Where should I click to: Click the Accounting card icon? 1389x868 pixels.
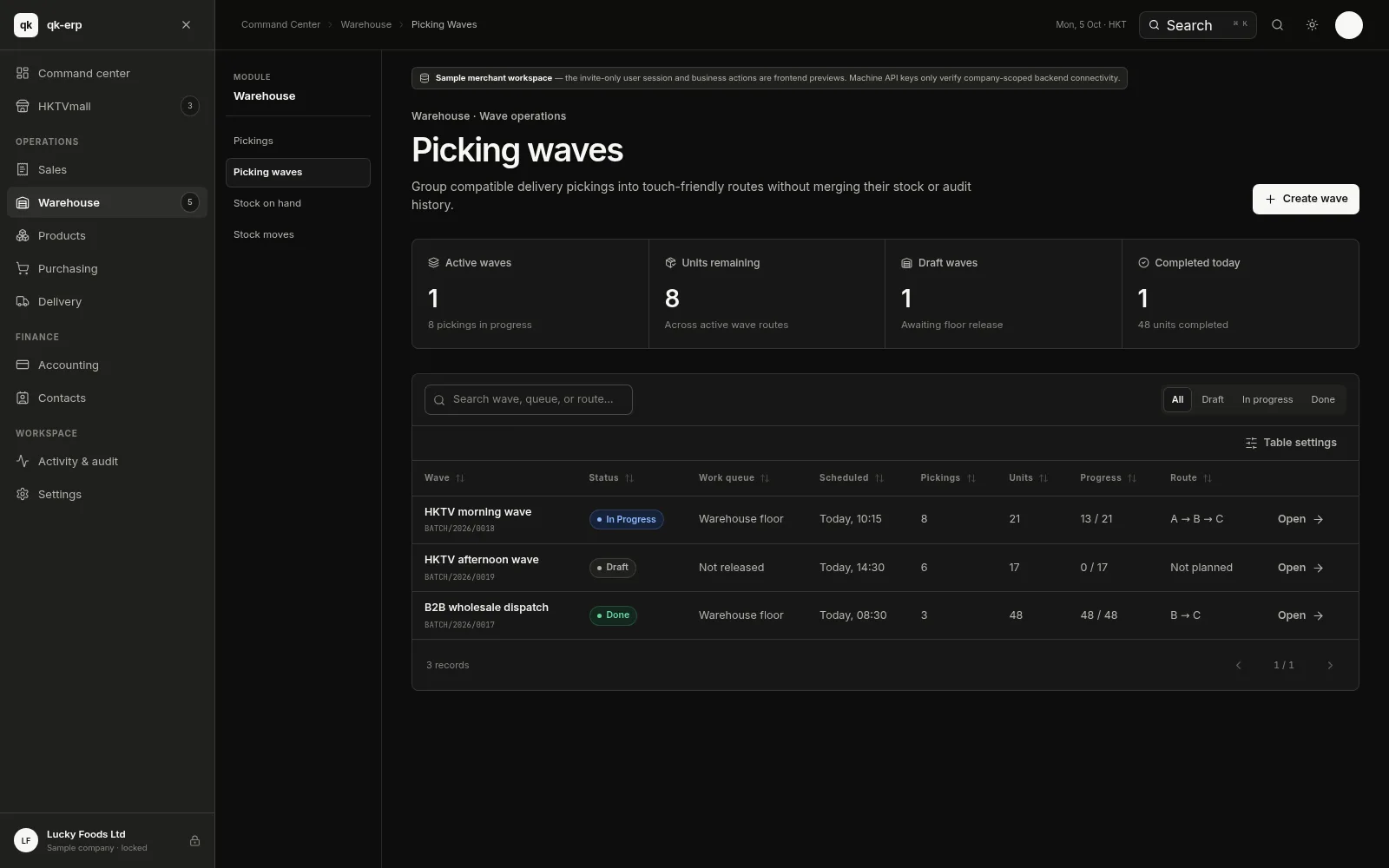pos(23,365)
